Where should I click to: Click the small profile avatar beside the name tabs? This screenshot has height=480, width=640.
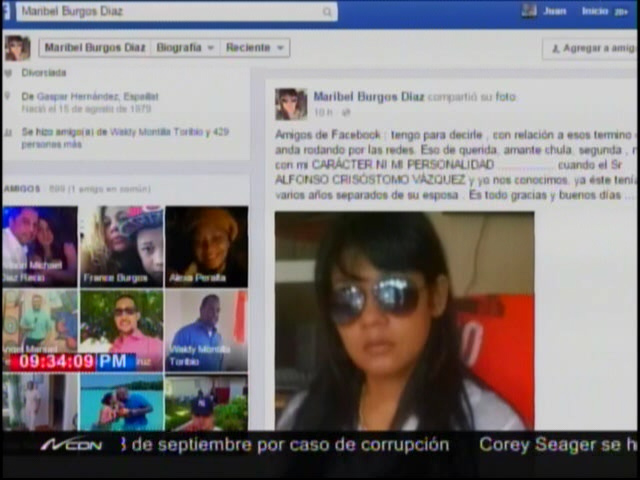point(17,48)
